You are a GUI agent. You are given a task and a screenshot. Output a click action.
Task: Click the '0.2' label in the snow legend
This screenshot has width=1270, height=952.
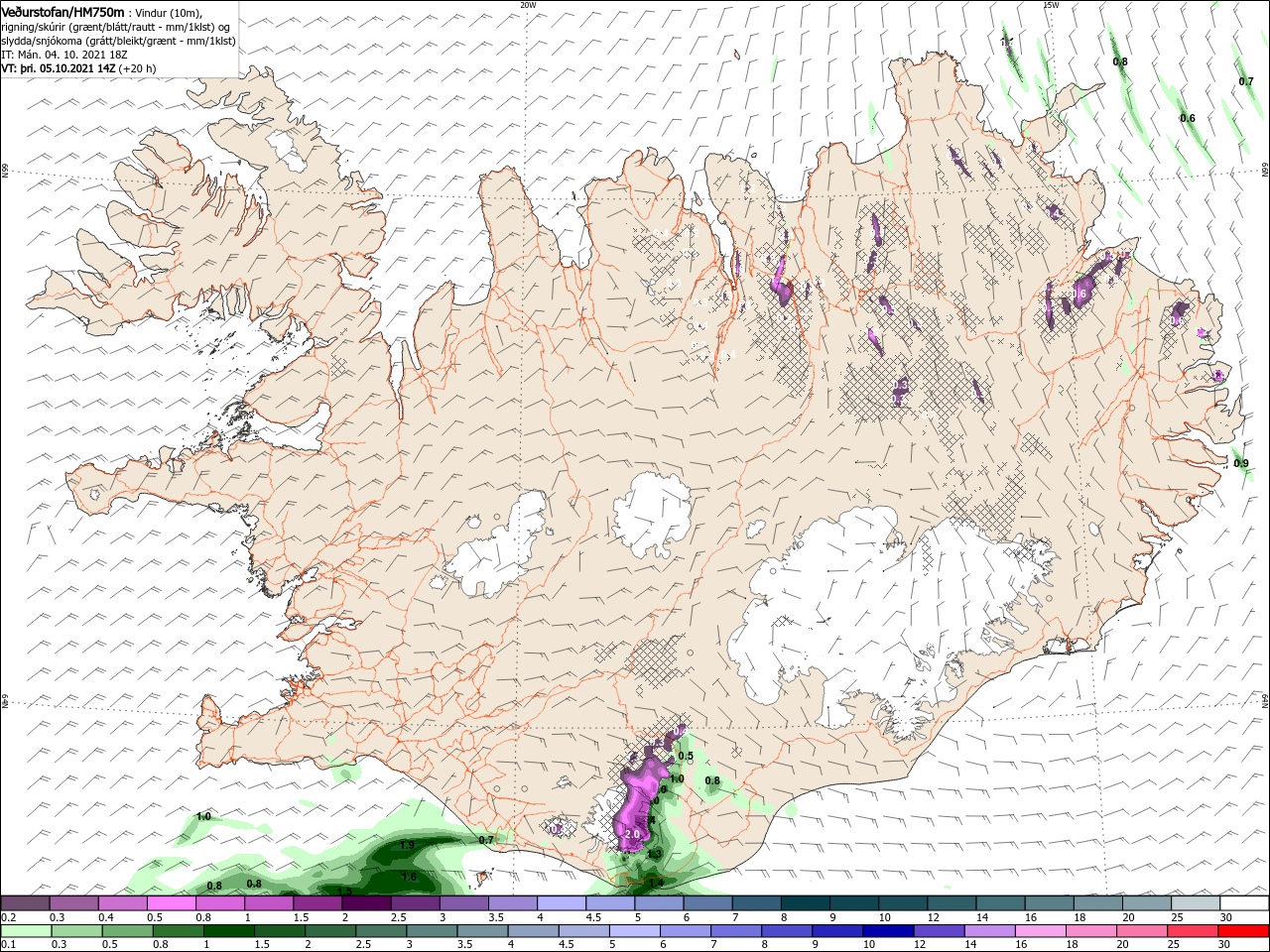click(8, 917)
